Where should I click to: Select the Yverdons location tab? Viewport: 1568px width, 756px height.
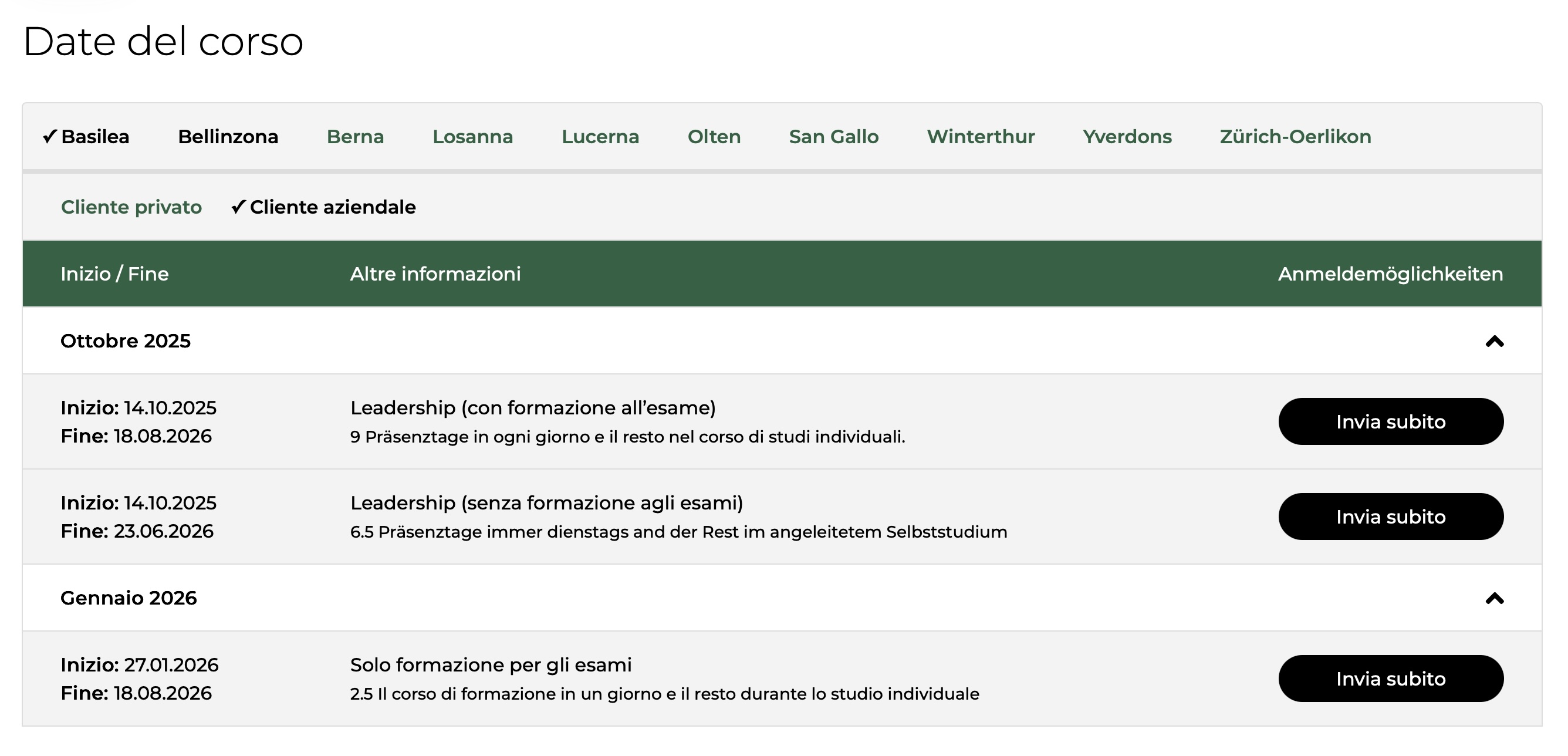1127,136
